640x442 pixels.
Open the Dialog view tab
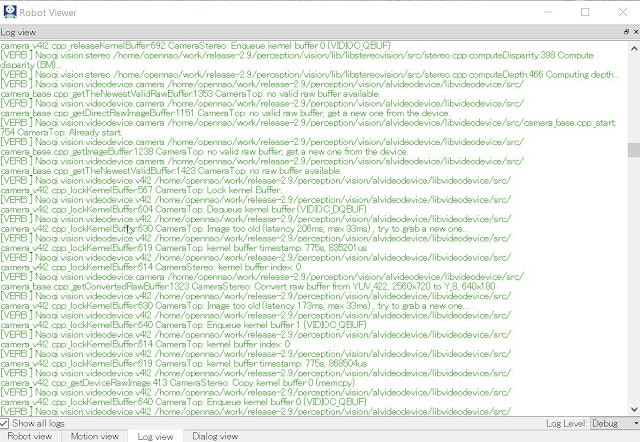(215, 436)
